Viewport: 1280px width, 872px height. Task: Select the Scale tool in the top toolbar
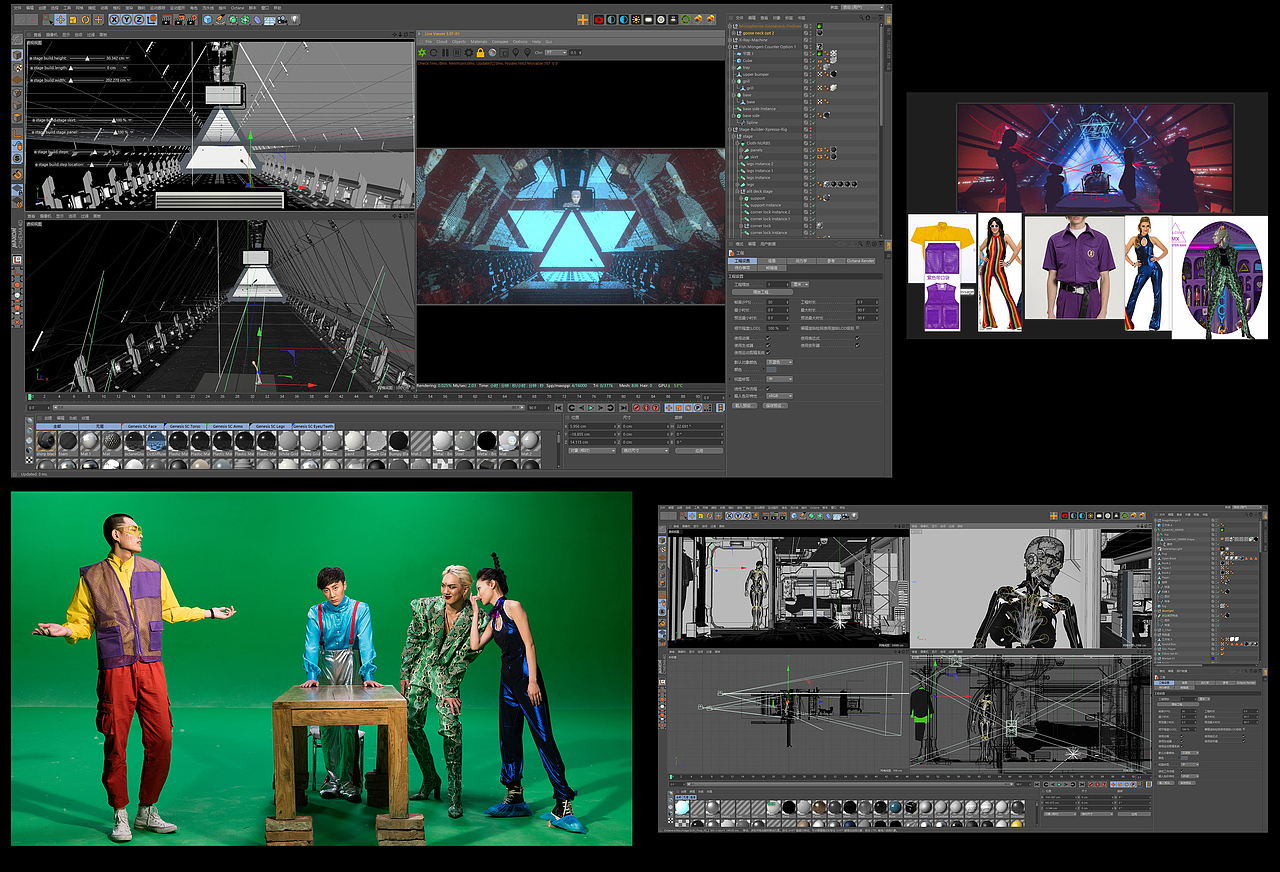[x=73, y=19]
